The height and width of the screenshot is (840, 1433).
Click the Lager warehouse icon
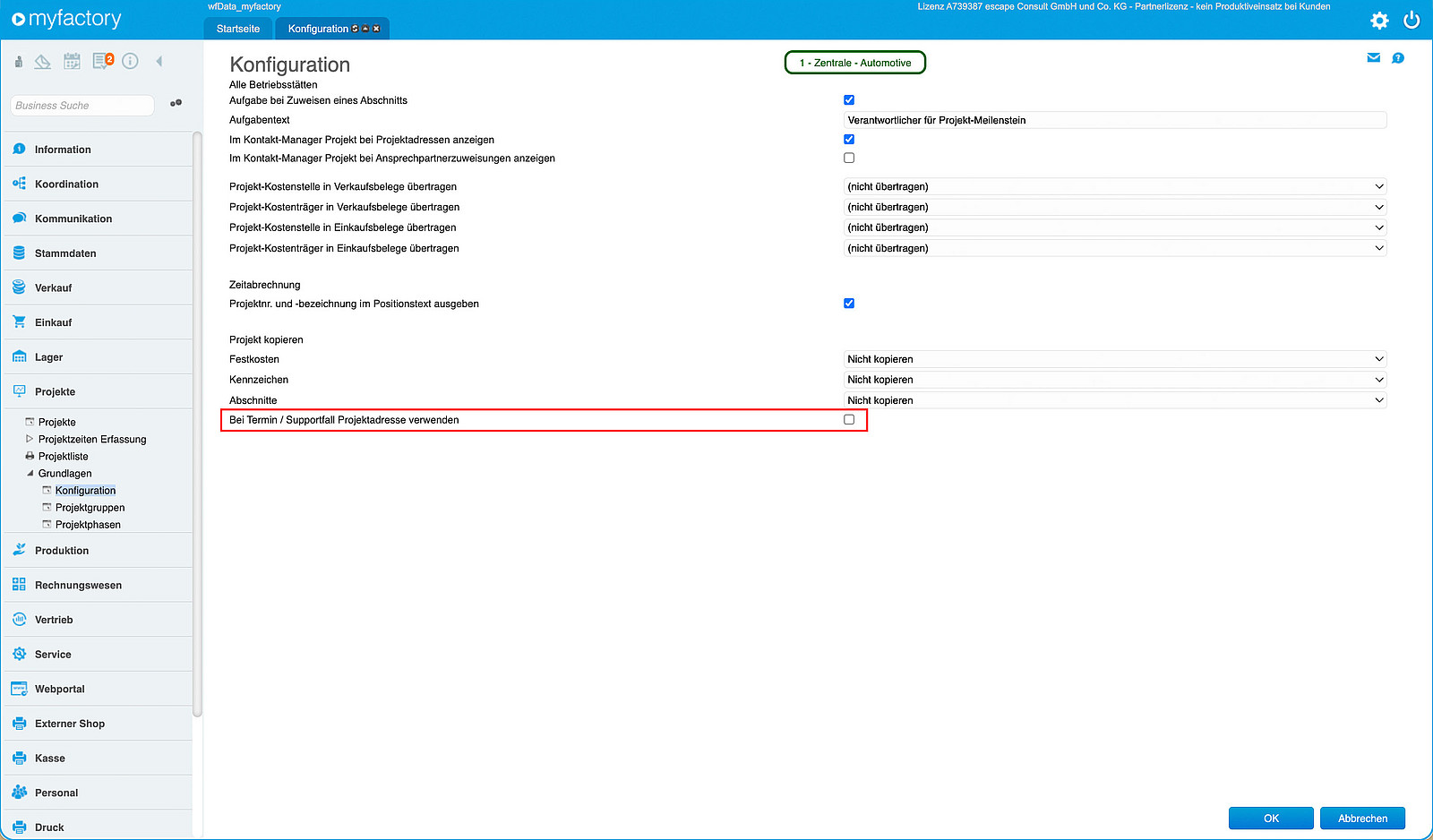[x=20, y=356]
